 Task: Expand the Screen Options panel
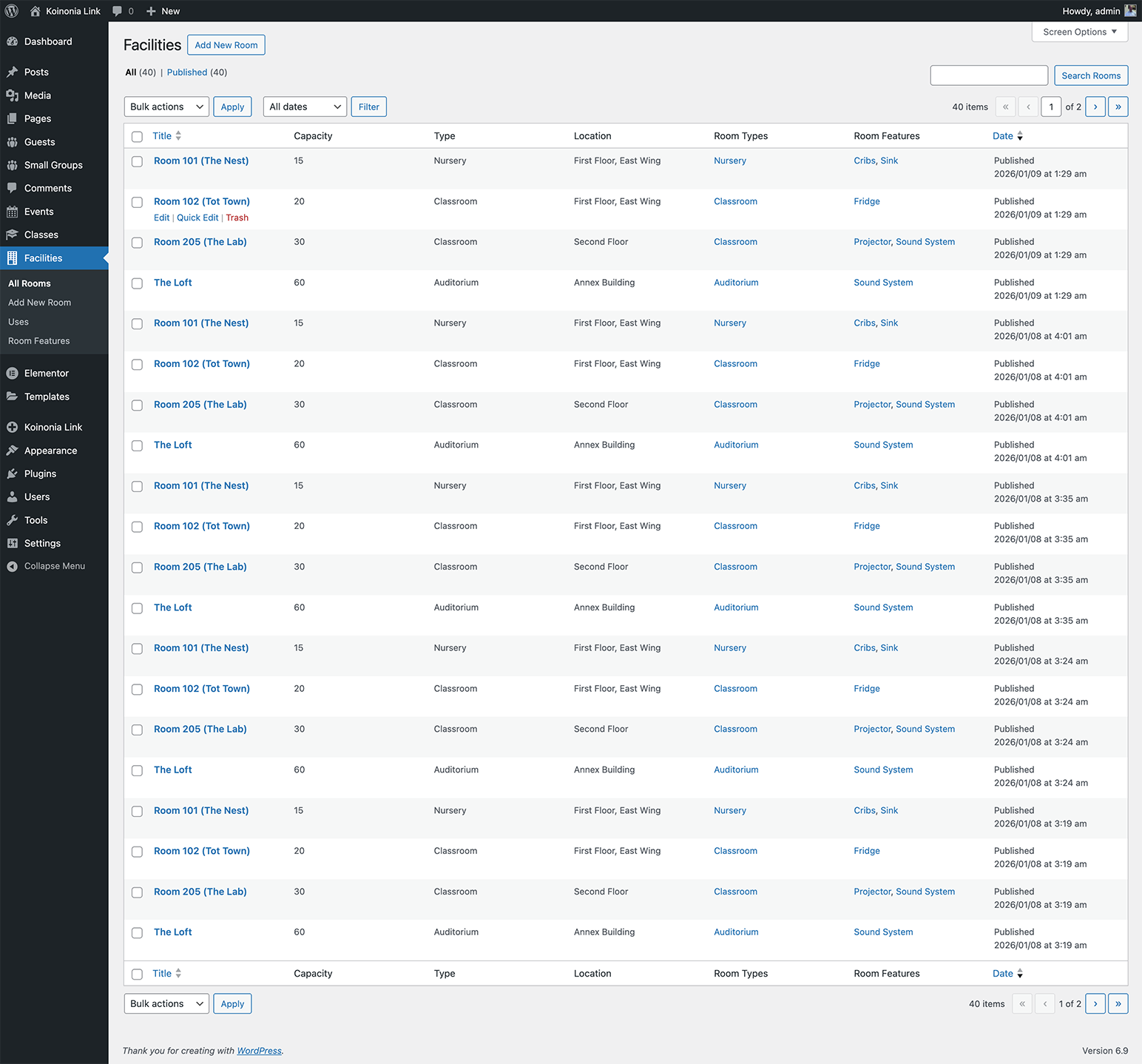click(1079, 32)
